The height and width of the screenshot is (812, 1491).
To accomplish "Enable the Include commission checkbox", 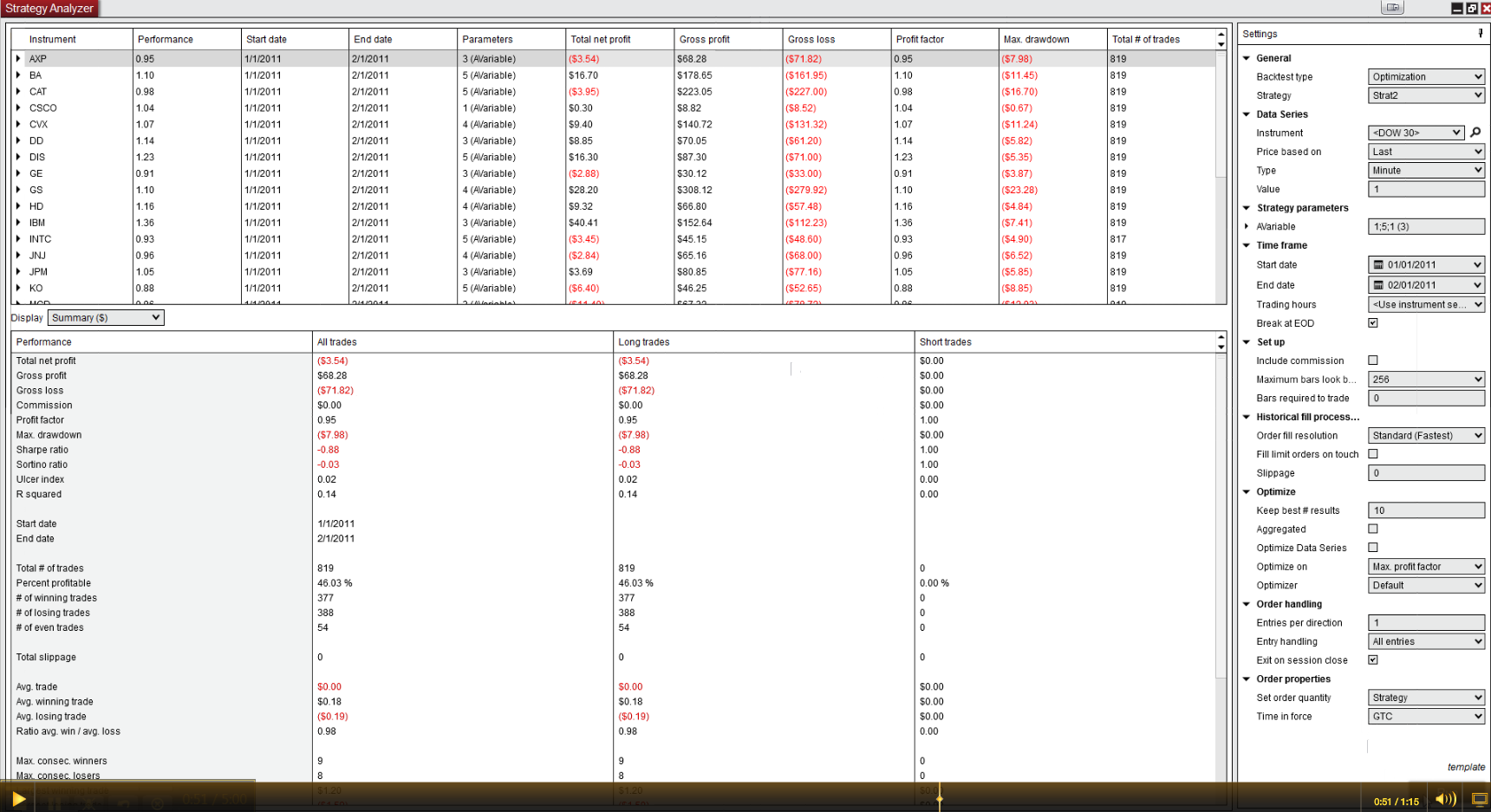I will 1373,361.
